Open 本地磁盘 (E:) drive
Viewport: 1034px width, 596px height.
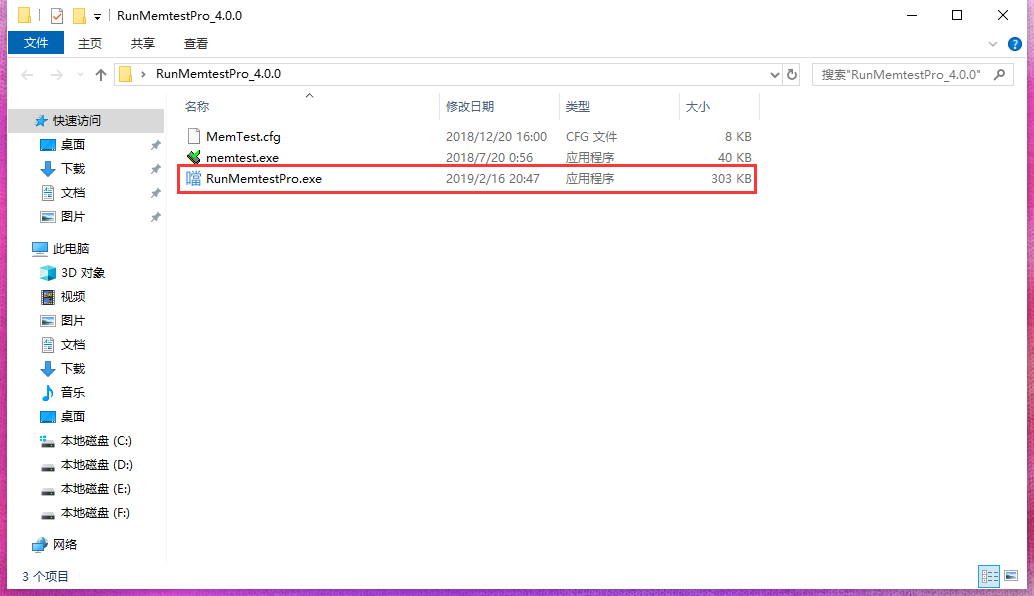click(x=96, y=489)
